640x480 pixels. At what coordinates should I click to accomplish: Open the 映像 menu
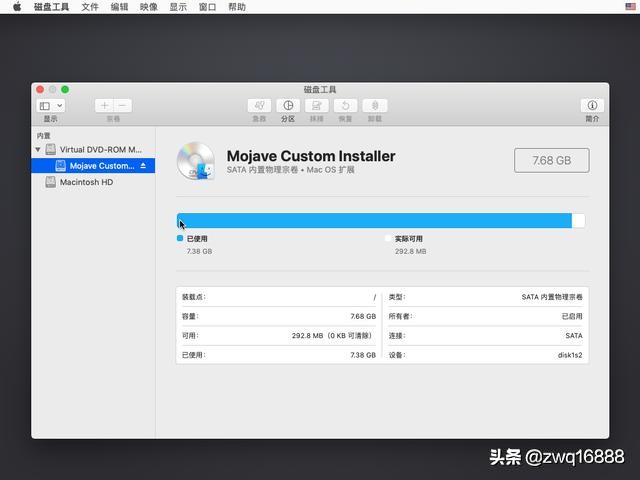149,7
